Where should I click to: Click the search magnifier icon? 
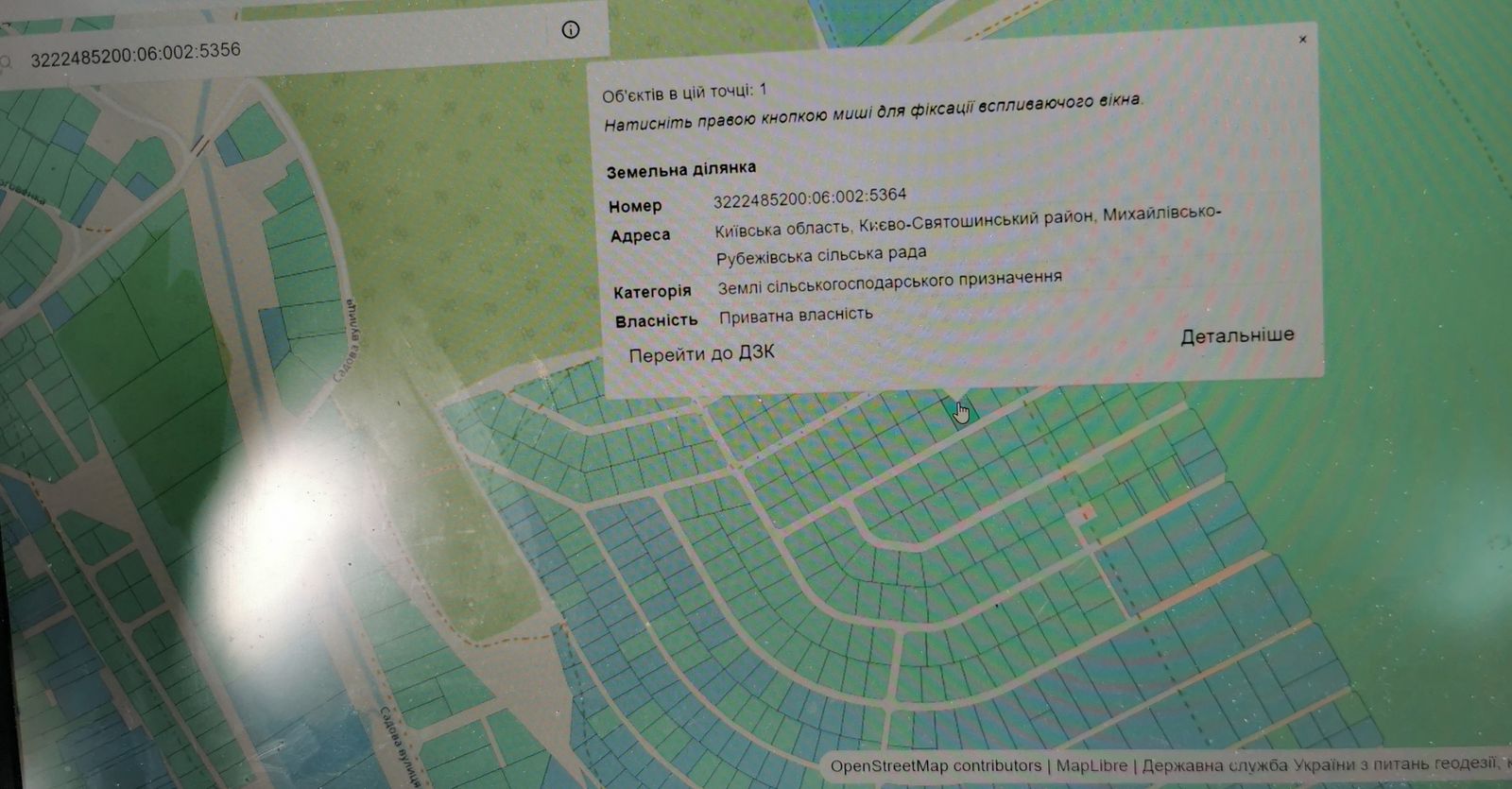coord(6,63)
